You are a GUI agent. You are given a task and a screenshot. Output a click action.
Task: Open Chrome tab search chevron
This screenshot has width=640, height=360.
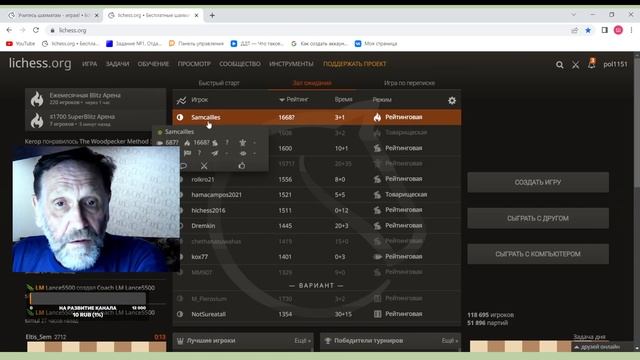573,15
